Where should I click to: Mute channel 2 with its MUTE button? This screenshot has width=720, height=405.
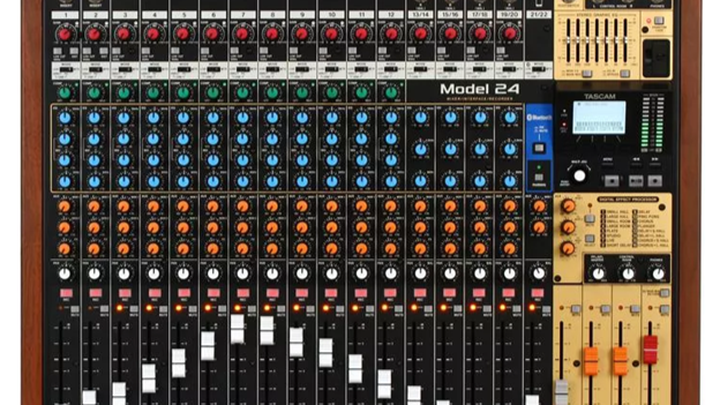click(x=105, y=309)
